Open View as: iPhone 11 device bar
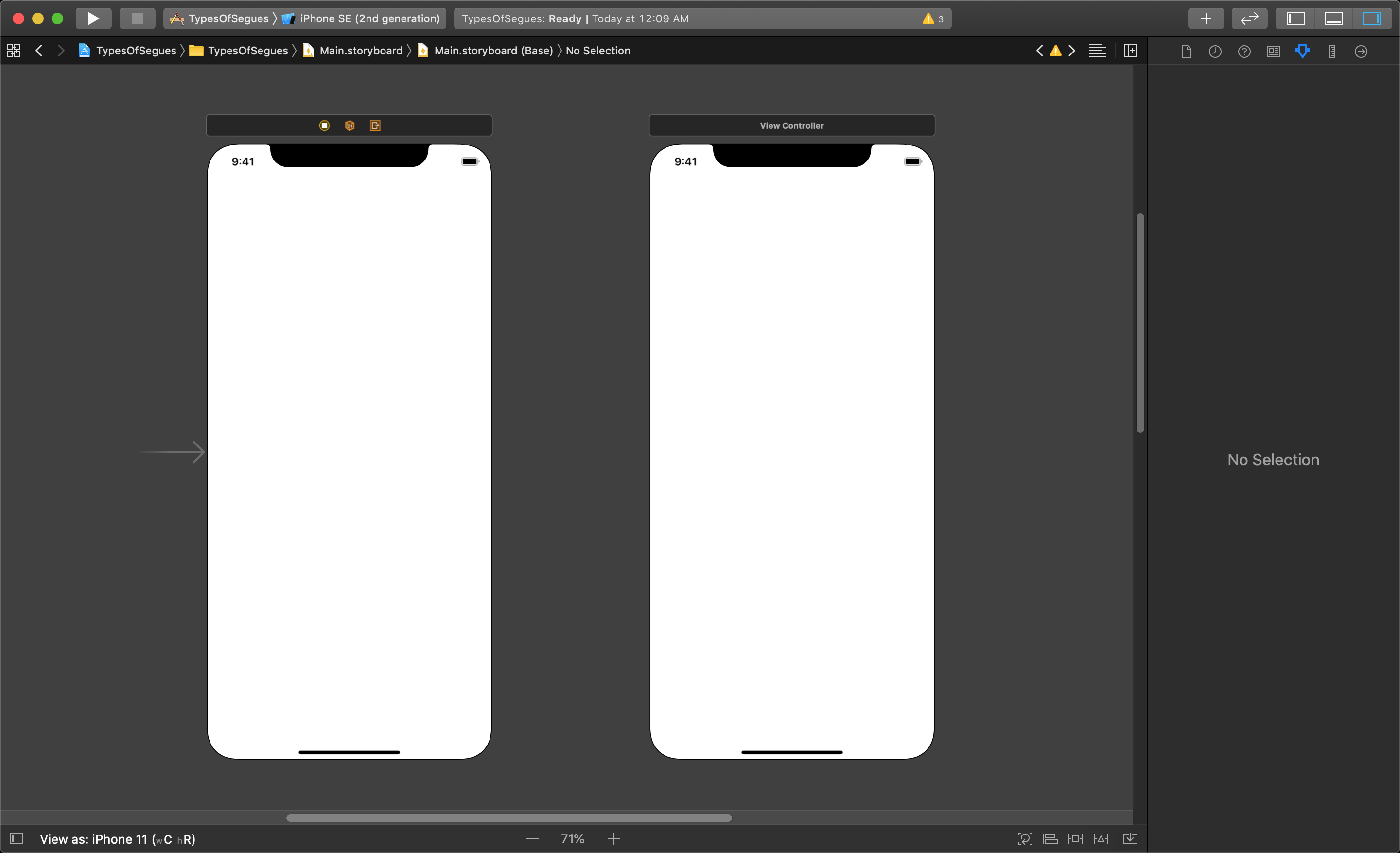 click(x=118, y=839)
